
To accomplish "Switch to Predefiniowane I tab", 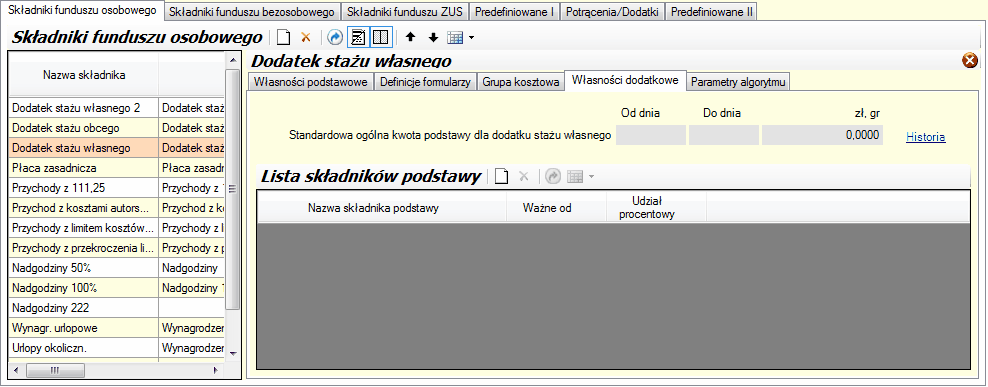I will 514,12.
